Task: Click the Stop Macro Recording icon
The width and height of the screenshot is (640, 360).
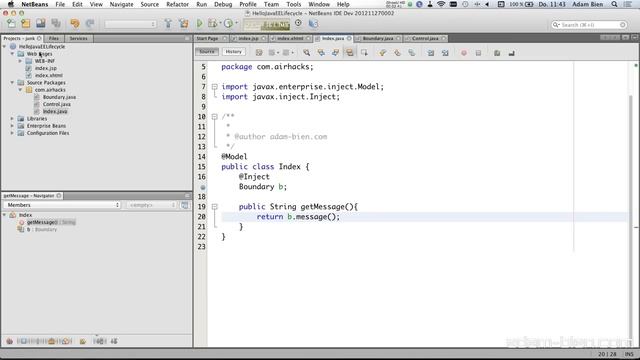Action: coord(478,53)
